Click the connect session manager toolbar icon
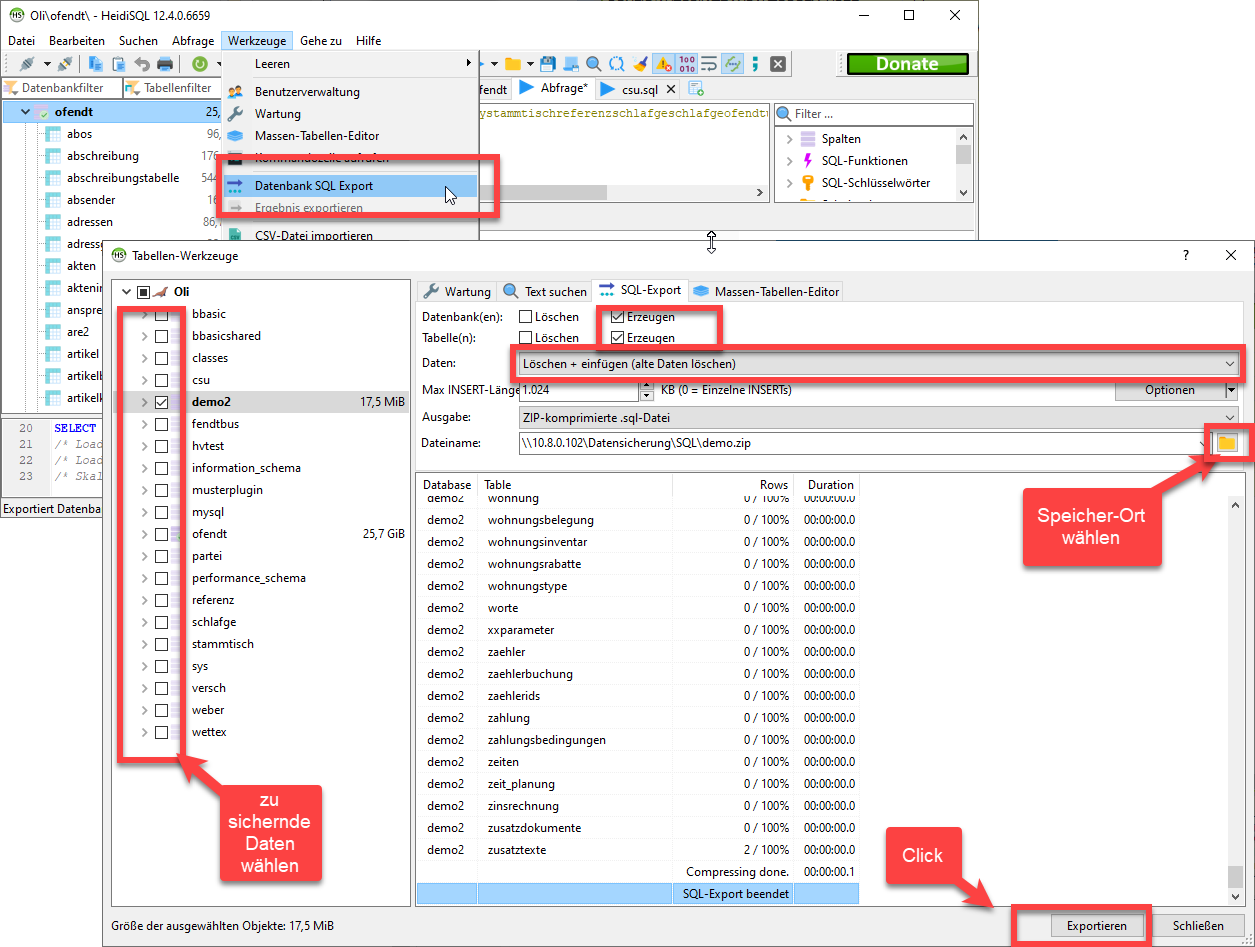The width and height of the screenshot is (1255, 947). pyautogui.click(x=28, y=64)
